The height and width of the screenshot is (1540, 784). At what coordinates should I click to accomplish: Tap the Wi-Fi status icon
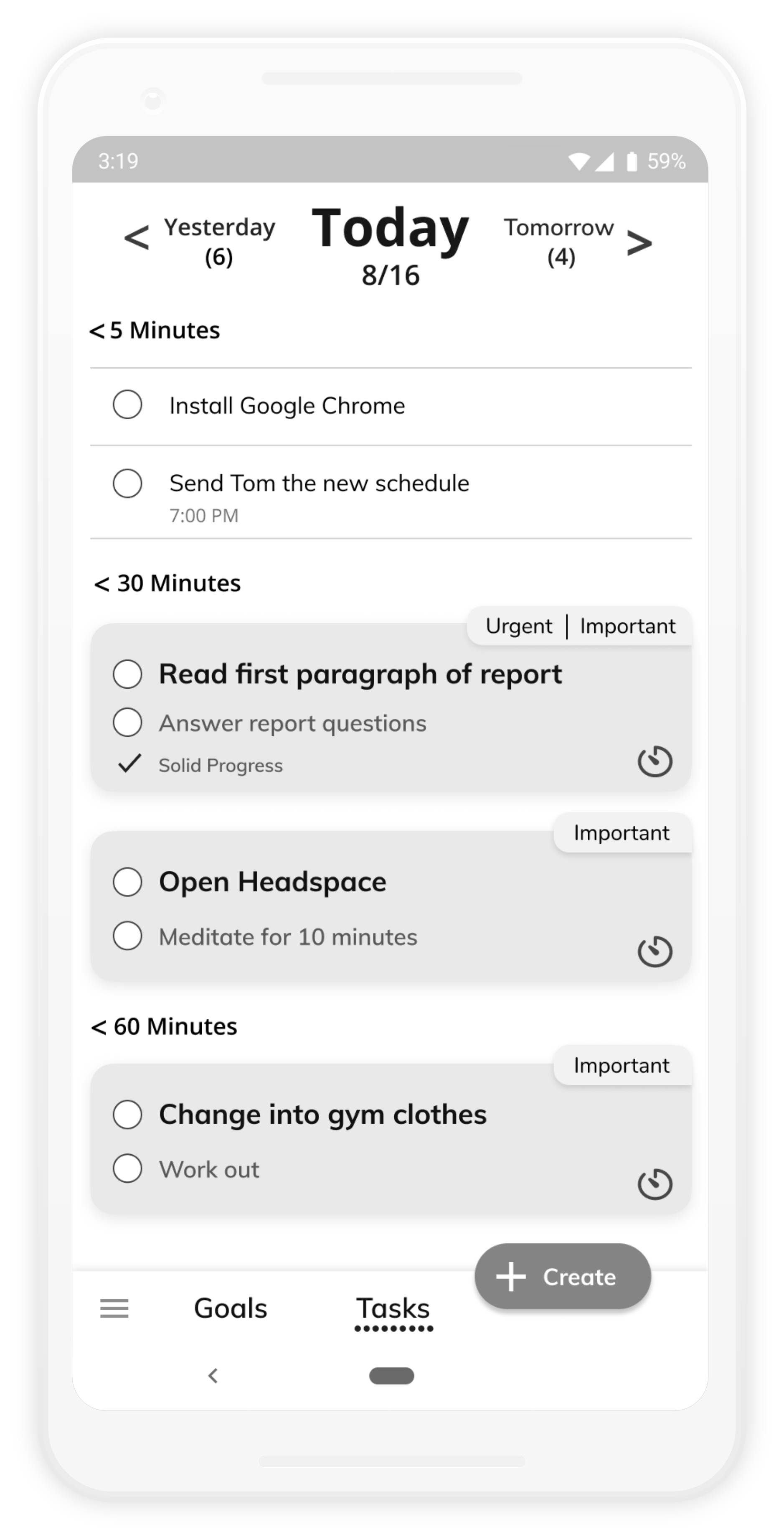(x=578, y=161)
